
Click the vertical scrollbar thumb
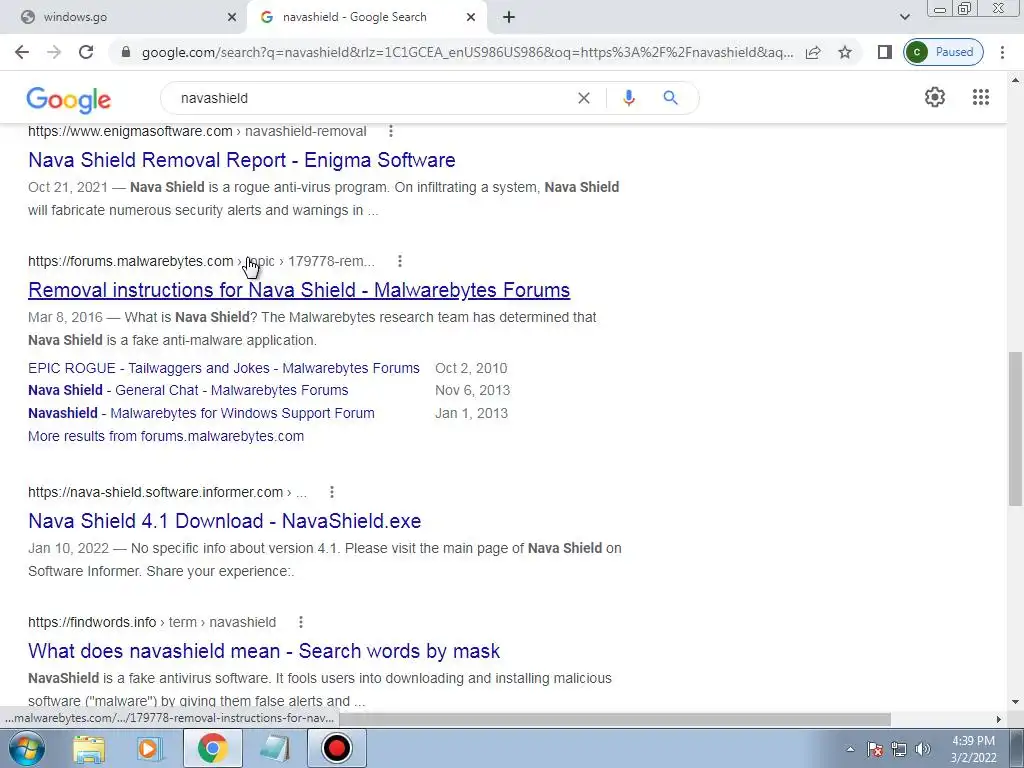[x=1016, y=428]
